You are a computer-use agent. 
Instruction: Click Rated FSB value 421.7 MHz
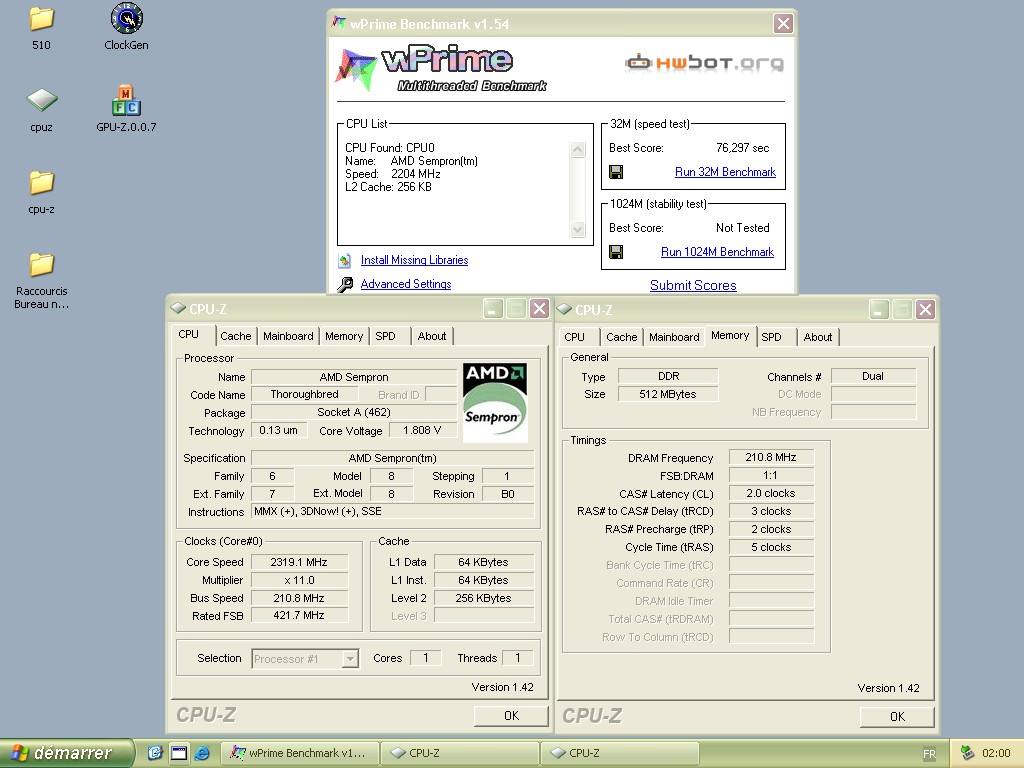coord(299,615)
